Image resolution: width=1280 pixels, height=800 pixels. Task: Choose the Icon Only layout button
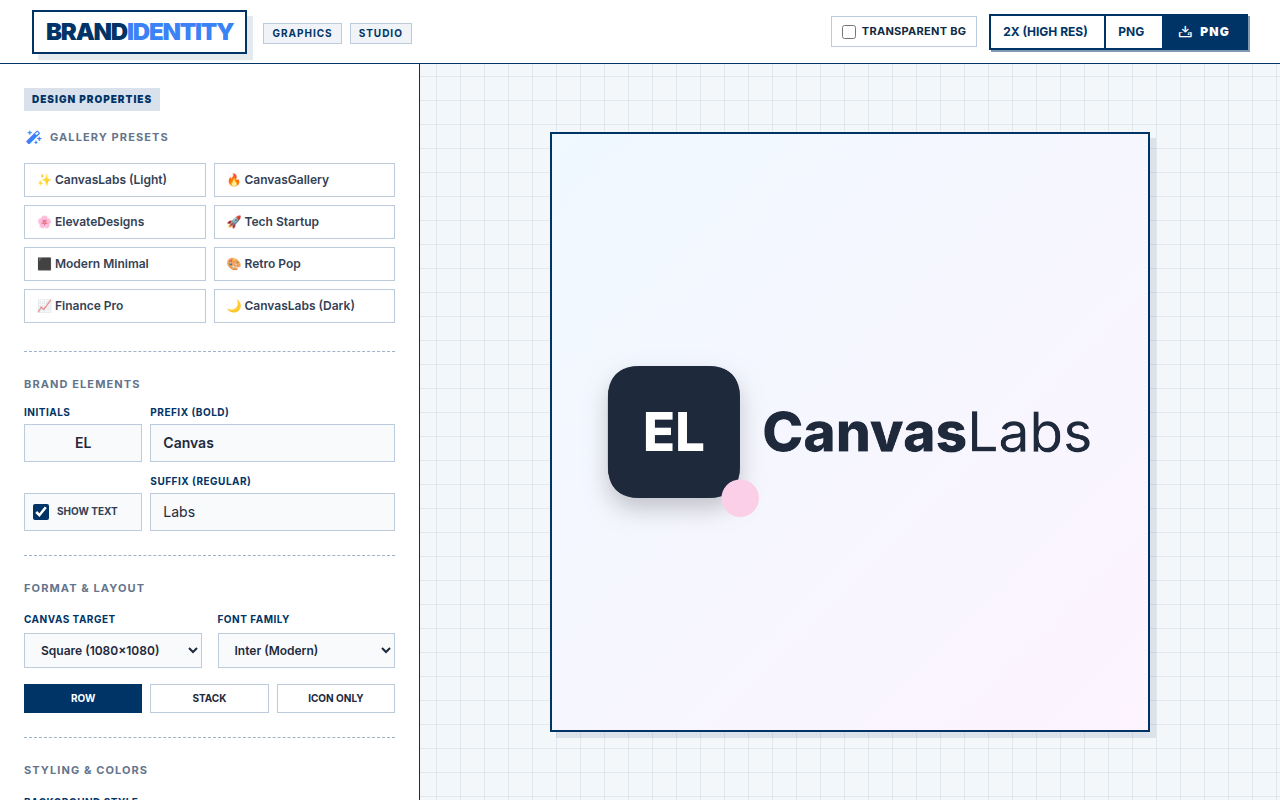336,698
